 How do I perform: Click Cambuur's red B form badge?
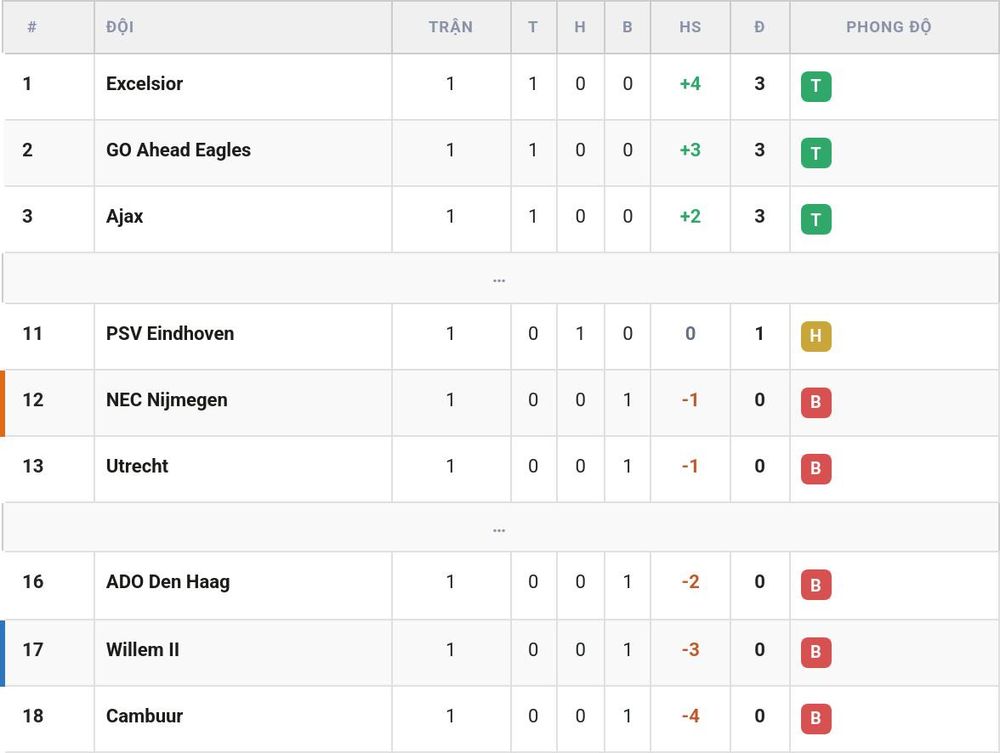point(816,719)
